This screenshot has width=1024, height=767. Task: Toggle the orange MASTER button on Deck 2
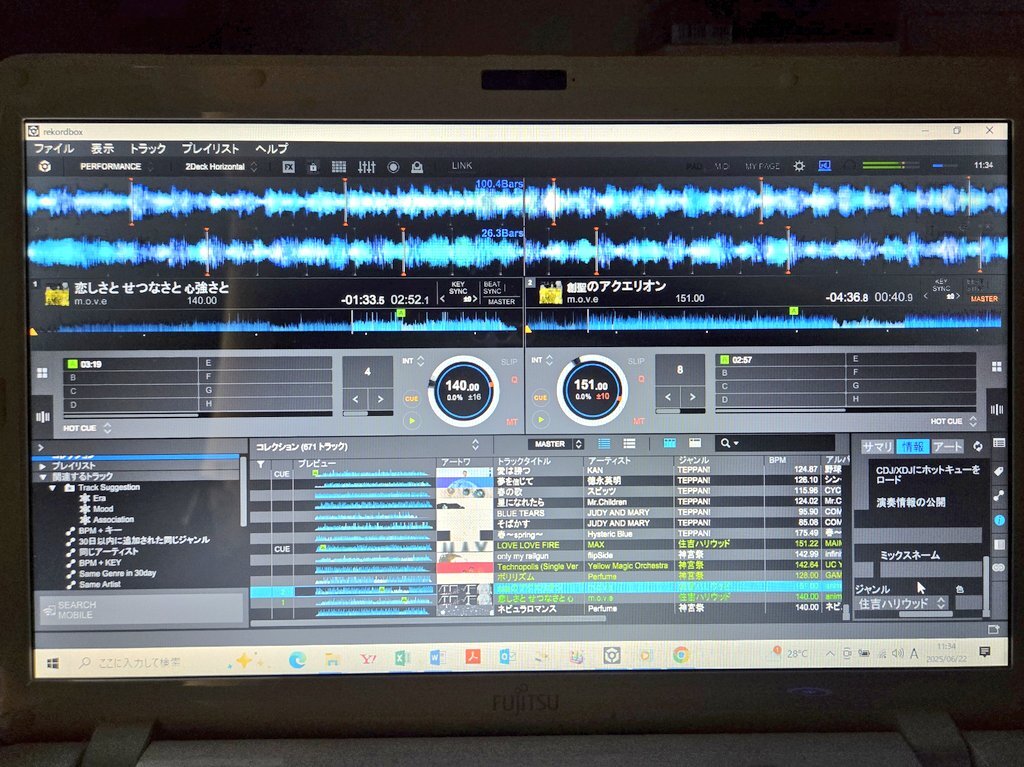[984, 299]
